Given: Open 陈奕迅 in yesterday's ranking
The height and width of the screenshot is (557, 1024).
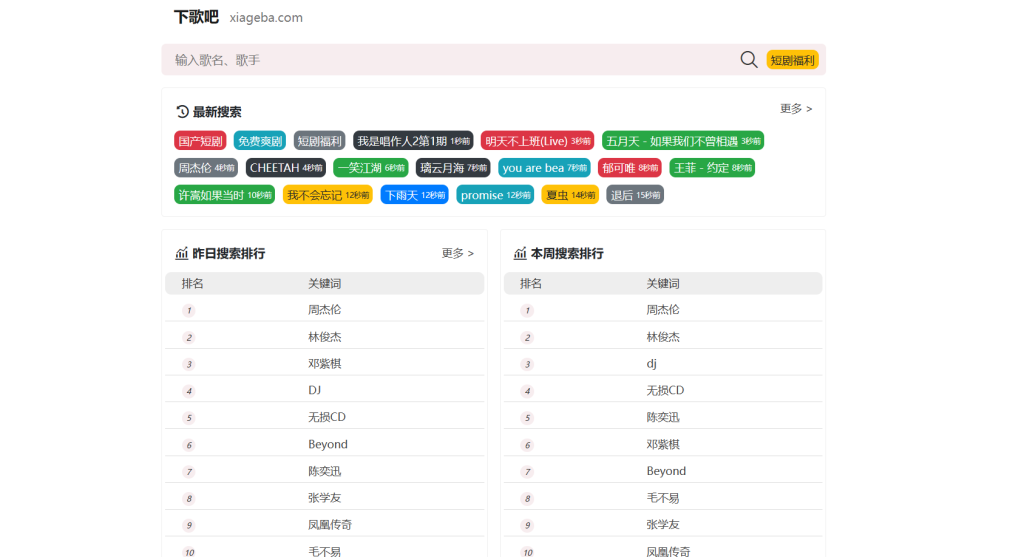Looking at the screenshot, I should tap(325, 471).
